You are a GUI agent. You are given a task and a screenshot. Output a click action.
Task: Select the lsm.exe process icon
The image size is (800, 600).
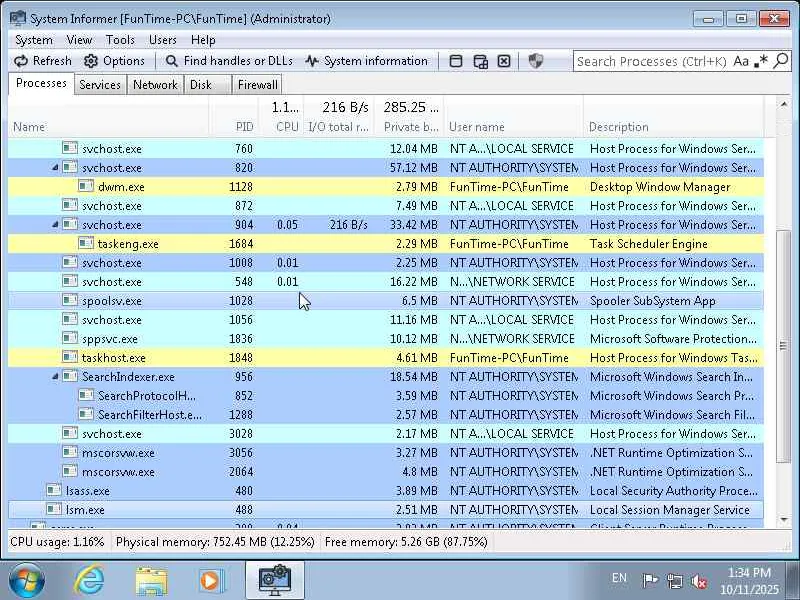[x=54, y=509]
